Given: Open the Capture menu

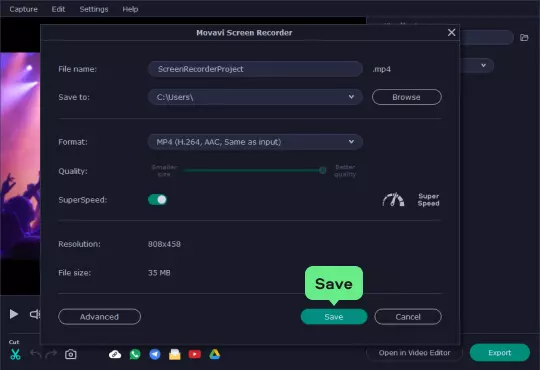Looking at the screenshot, I should pyautogui.click(x=23, y=9).
